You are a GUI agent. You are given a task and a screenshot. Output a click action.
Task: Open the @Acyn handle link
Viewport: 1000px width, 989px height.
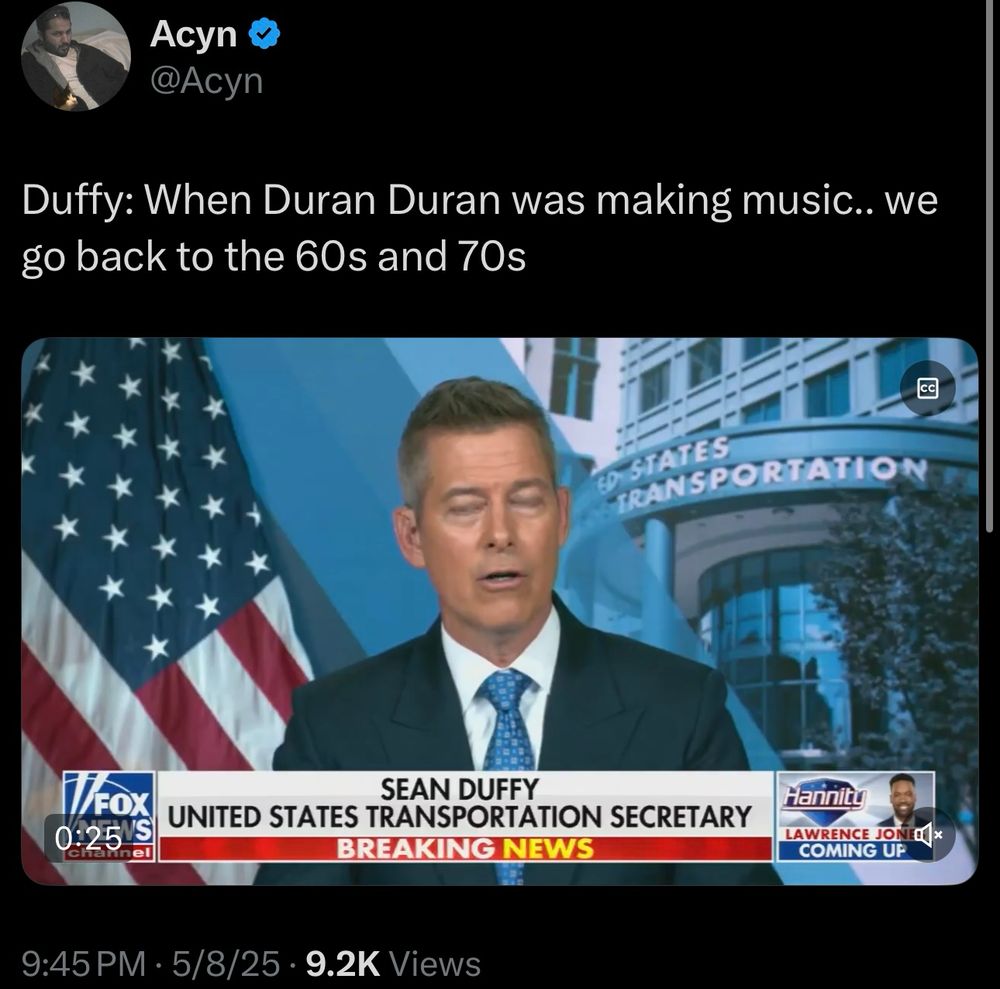(x=206, y=81)
